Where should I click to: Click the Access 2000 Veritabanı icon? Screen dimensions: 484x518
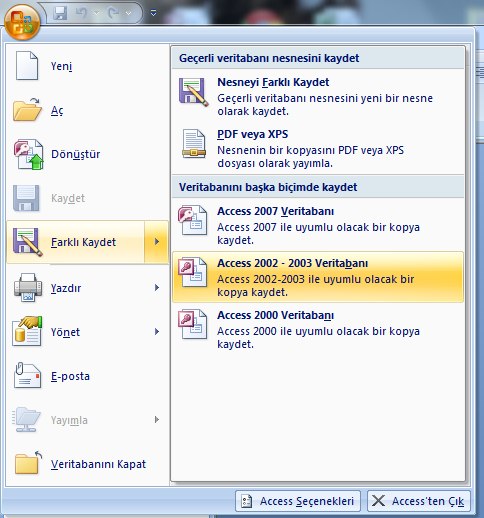(x=192, y=324)
